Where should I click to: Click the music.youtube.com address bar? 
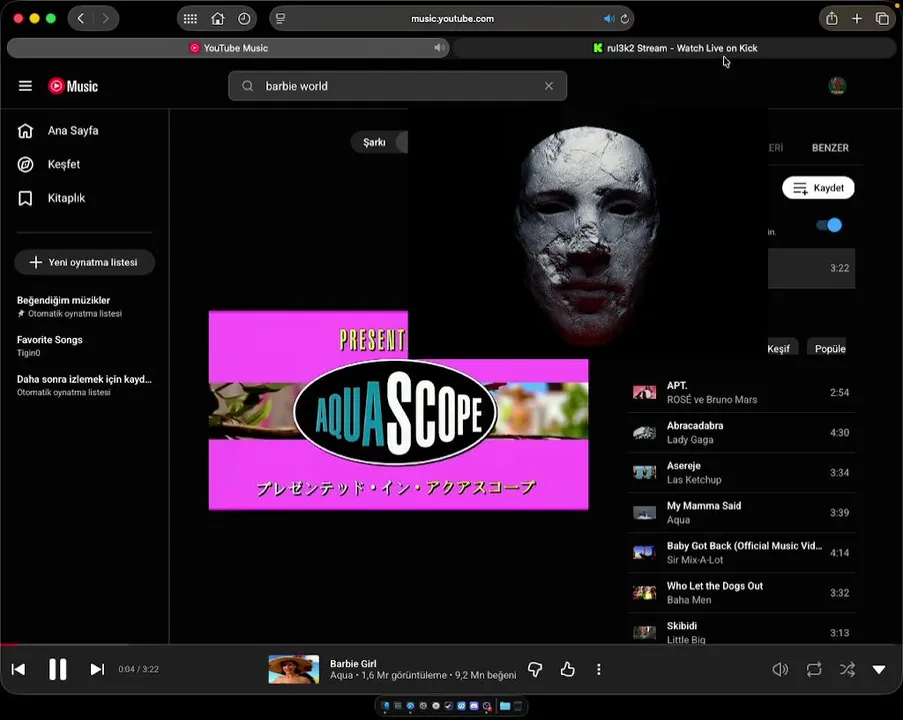coord(452,18)
